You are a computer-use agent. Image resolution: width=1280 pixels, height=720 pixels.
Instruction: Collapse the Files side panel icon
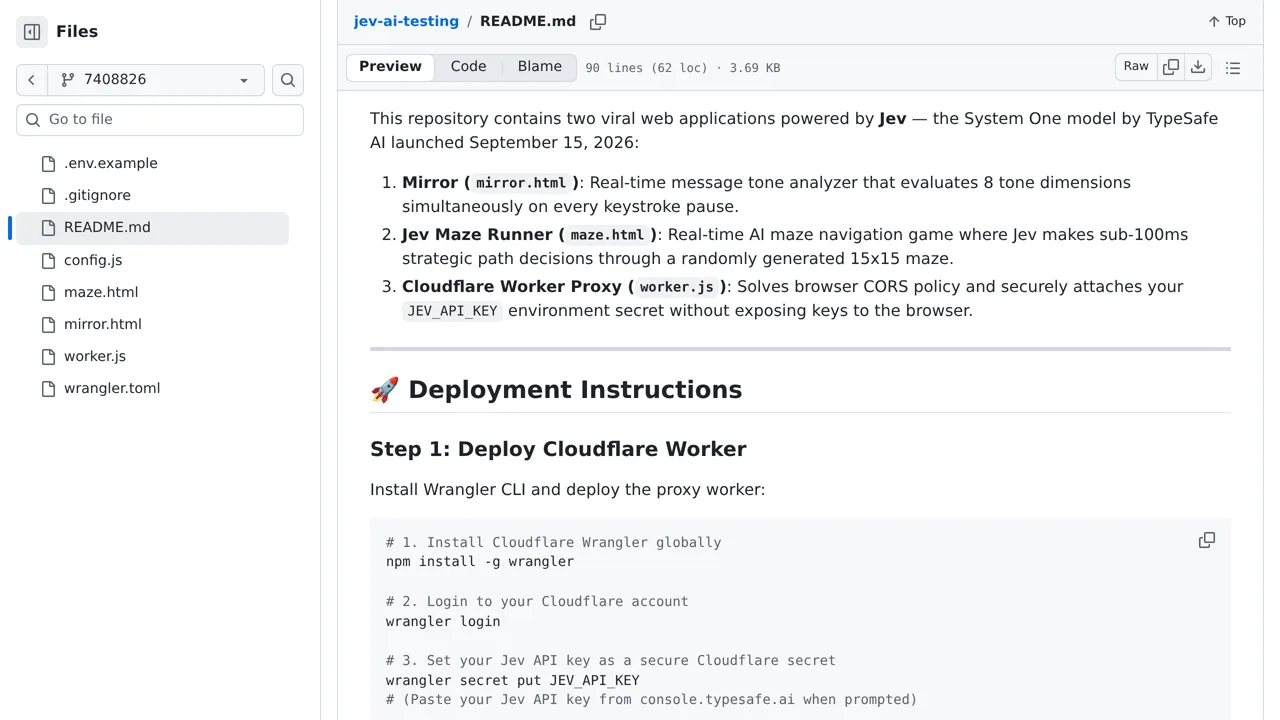click(32, 32)
